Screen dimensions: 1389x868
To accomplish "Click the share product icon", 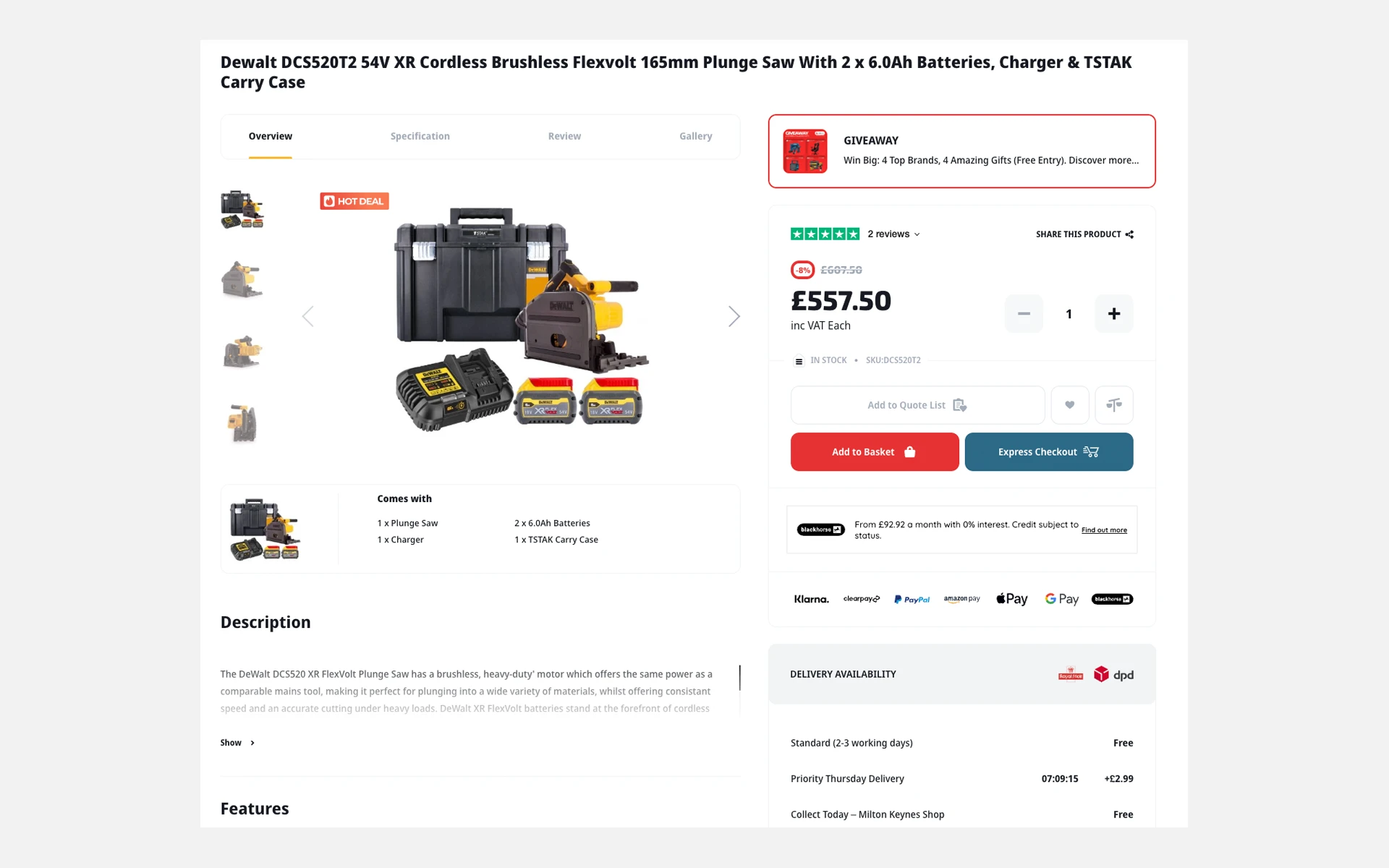I will [x=1129, y=234].
